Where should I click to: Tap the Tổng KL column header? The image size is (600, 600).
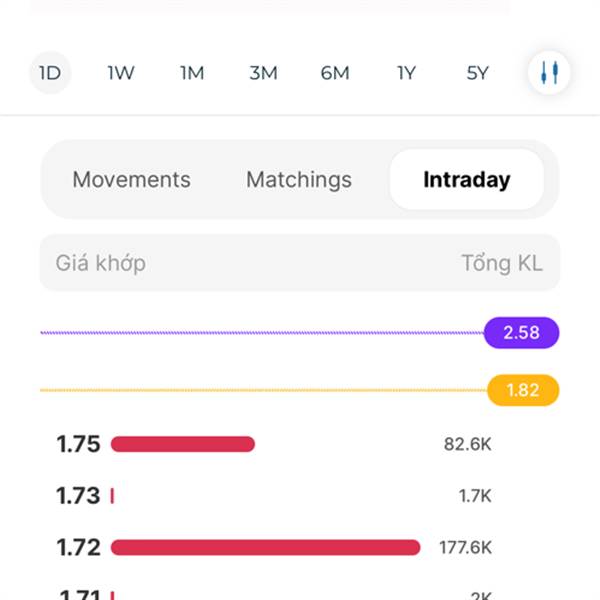tap(502, 263)
